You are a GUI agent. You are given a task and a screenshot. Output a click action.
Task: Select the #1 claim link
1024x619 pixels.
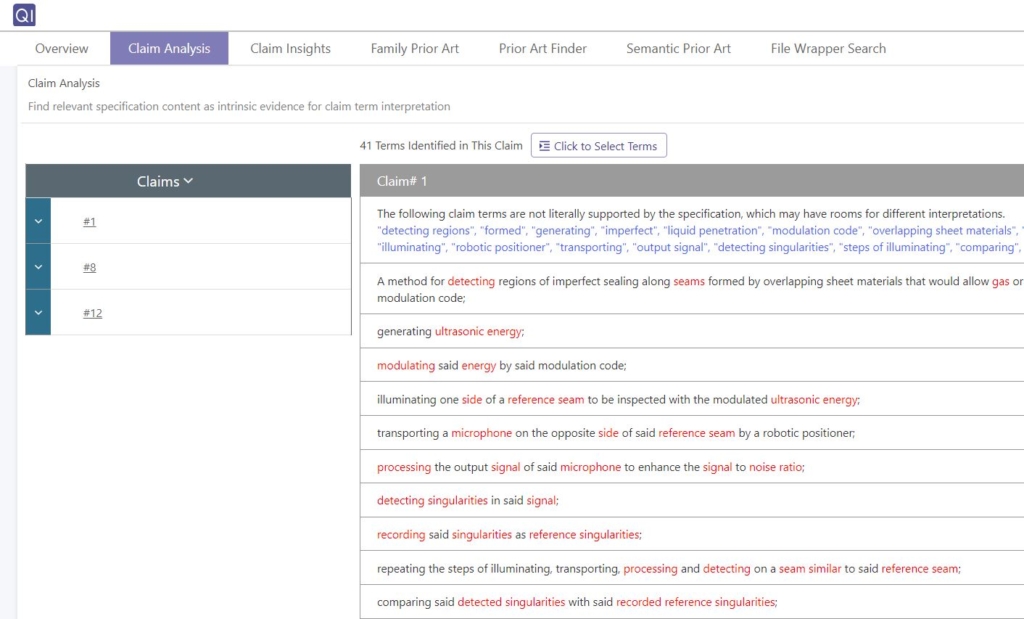[89, 221]
